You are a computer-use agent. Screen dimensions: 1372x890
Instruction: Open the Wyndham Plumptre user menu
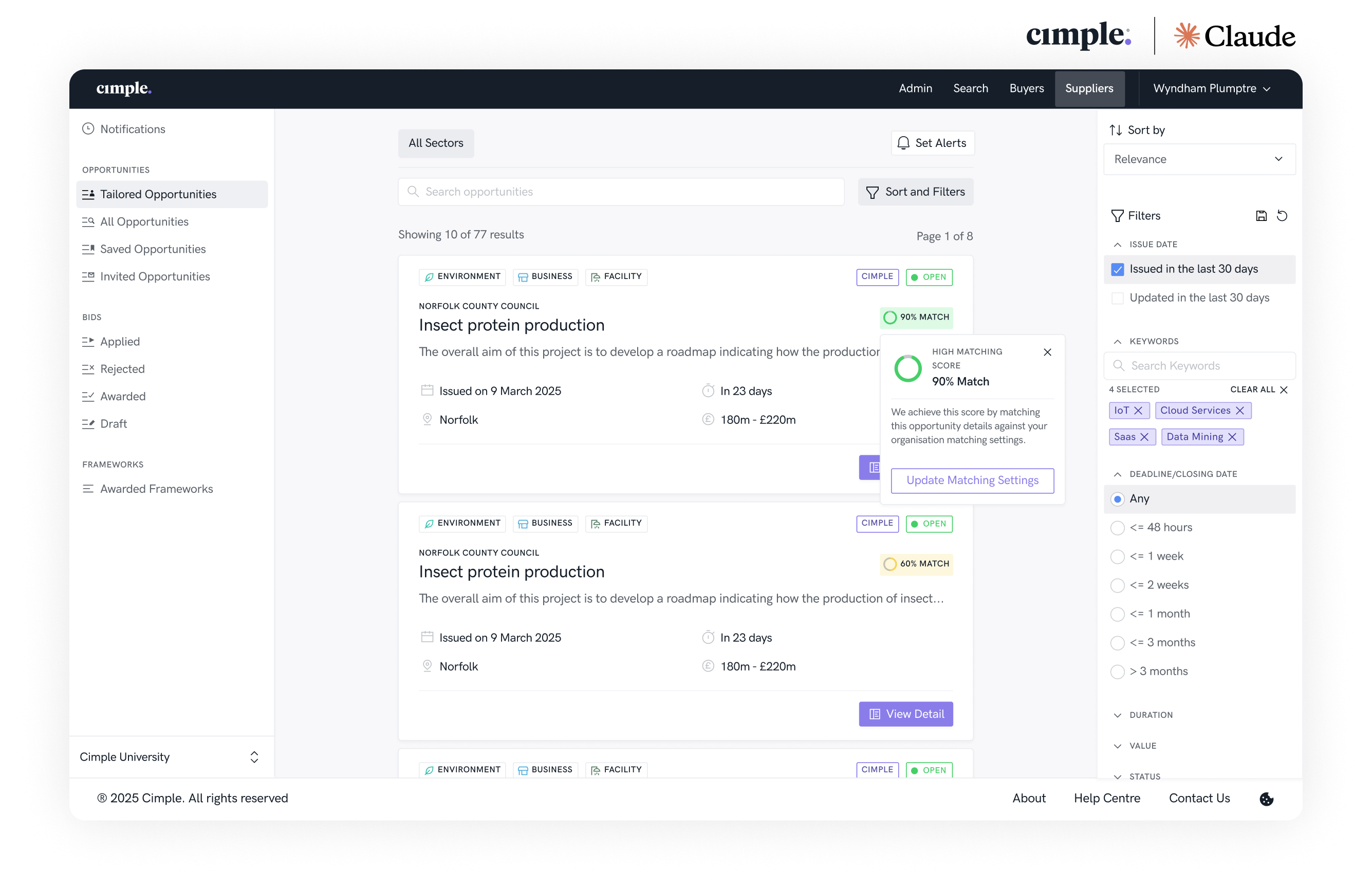1212,88
